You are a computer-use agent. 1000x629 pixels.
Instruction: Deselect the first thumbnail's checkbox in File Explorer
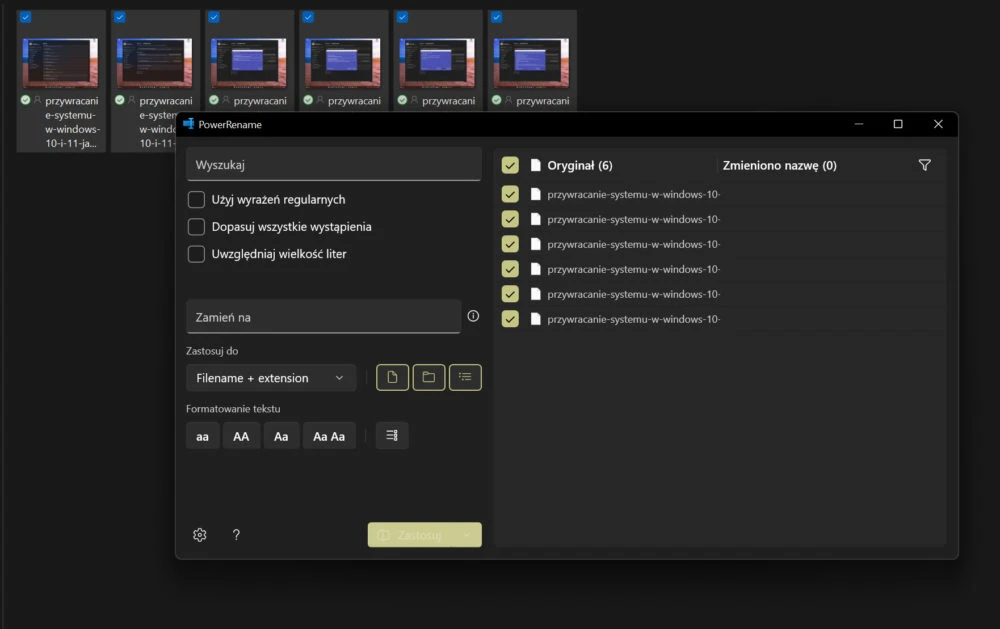pos(26,17)
